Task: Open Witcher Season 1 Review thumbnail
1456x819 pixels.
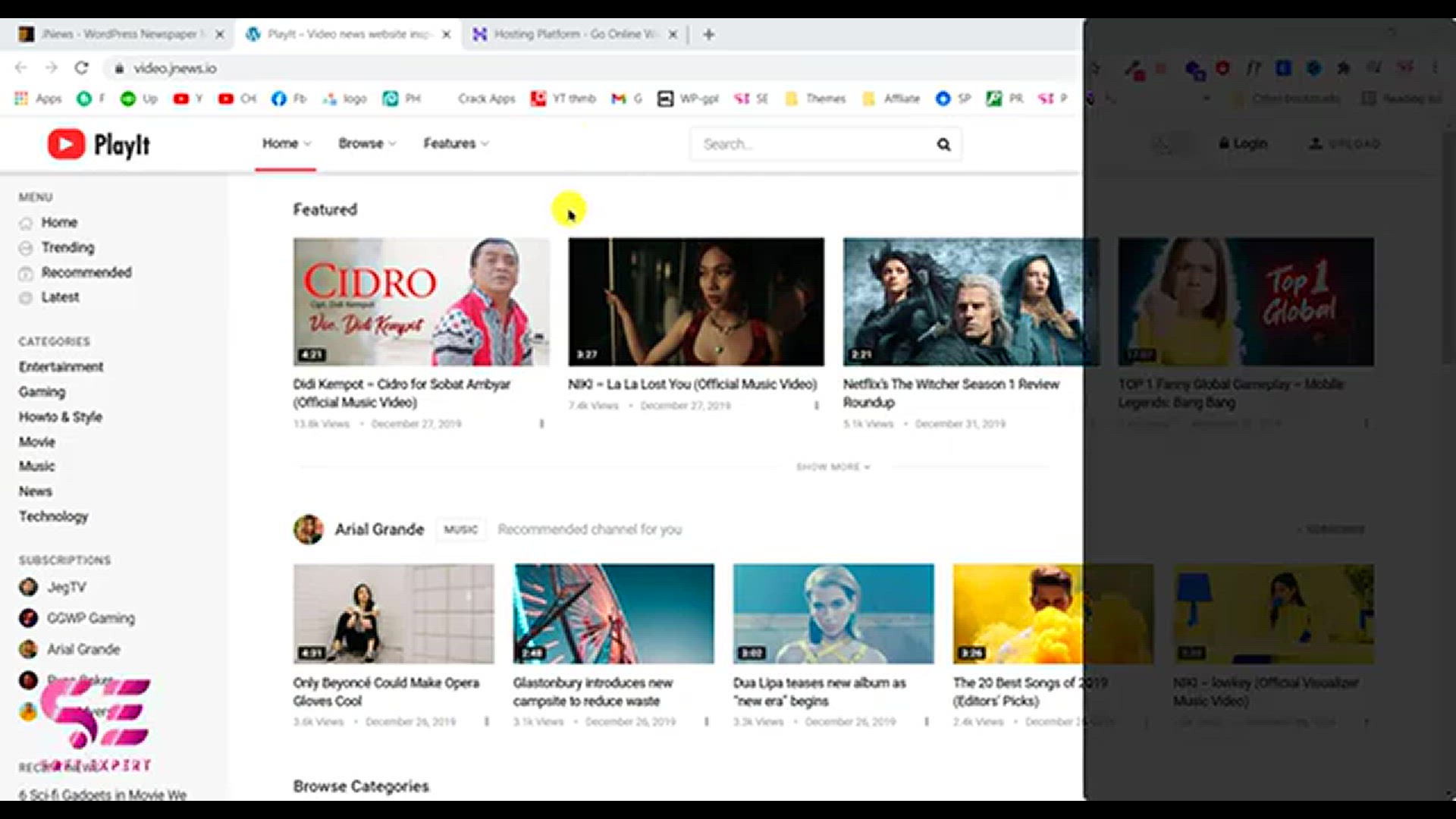Action: (x=971, y=302)
